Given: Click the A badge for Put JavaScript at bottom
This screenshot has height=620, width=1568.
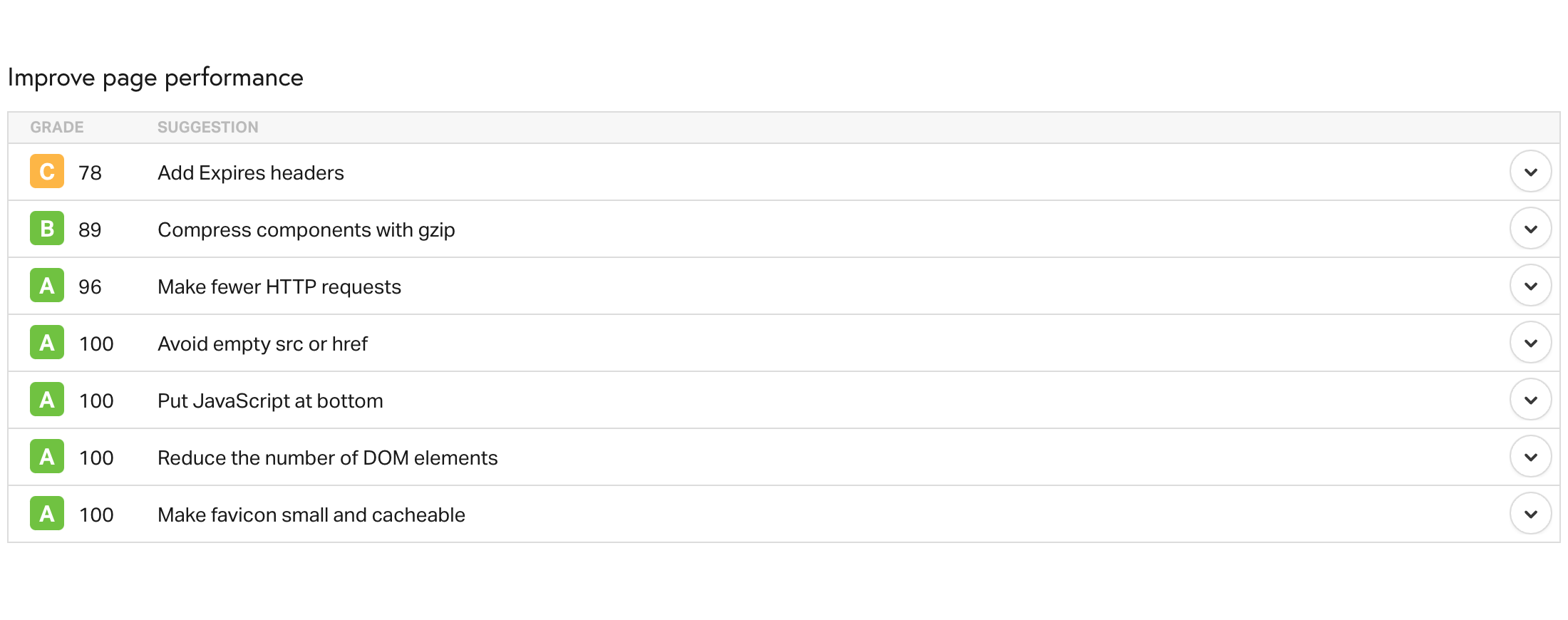Looking at the screenshot, I should (47, 400).
